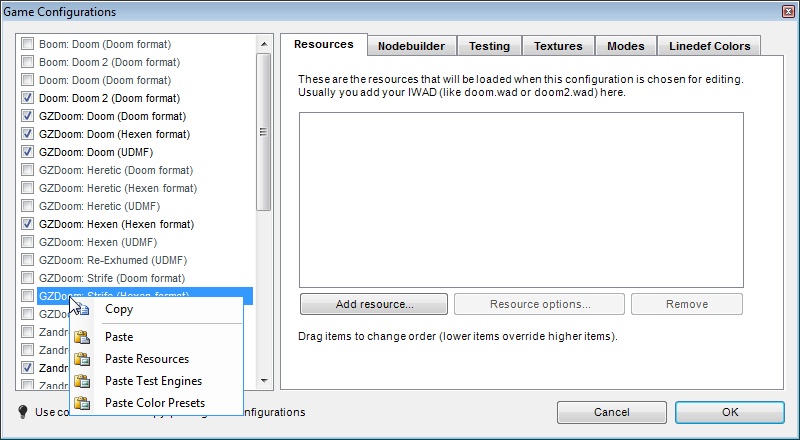
Task: Select GZDoom: Re-Exhumed (UDMF) row
Action: (113, 260)
